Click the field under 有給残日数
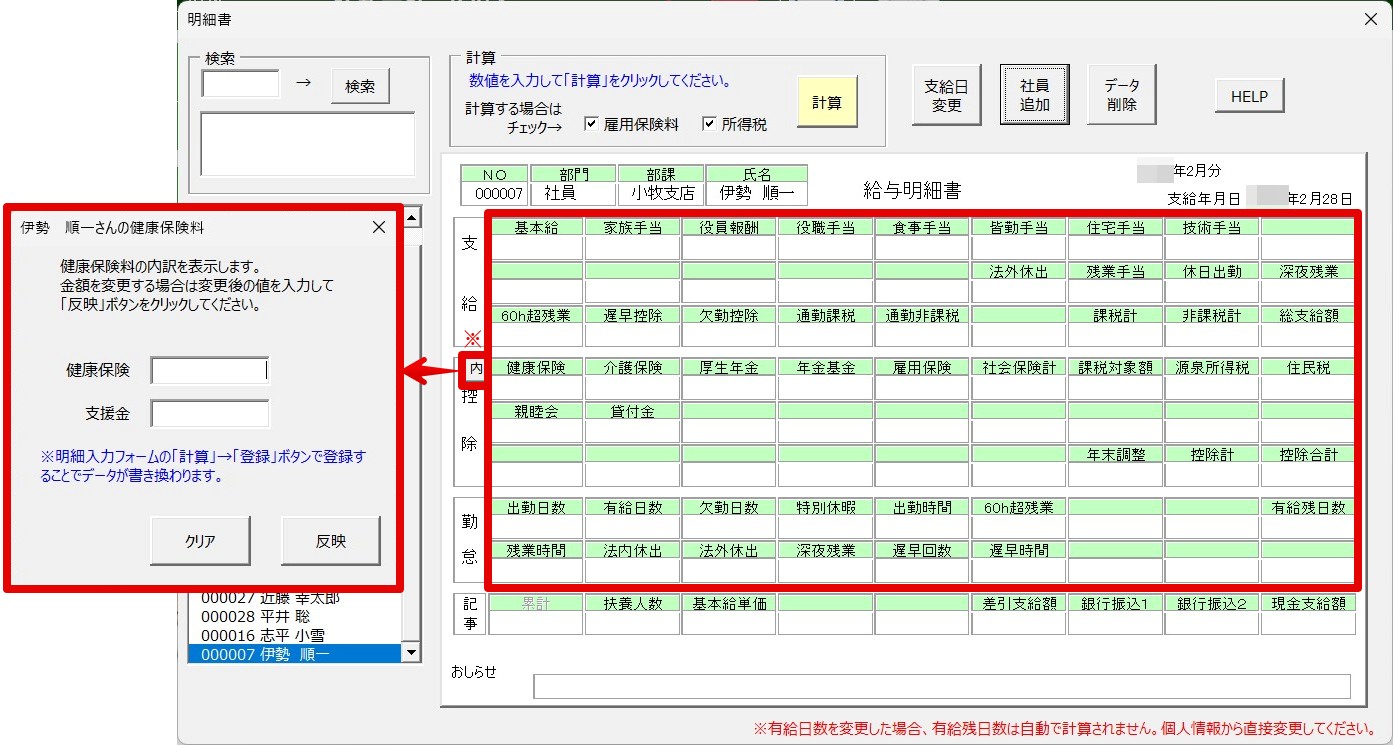Image resolution: width=1393 pixels, height=745 pixels. 1308,527
